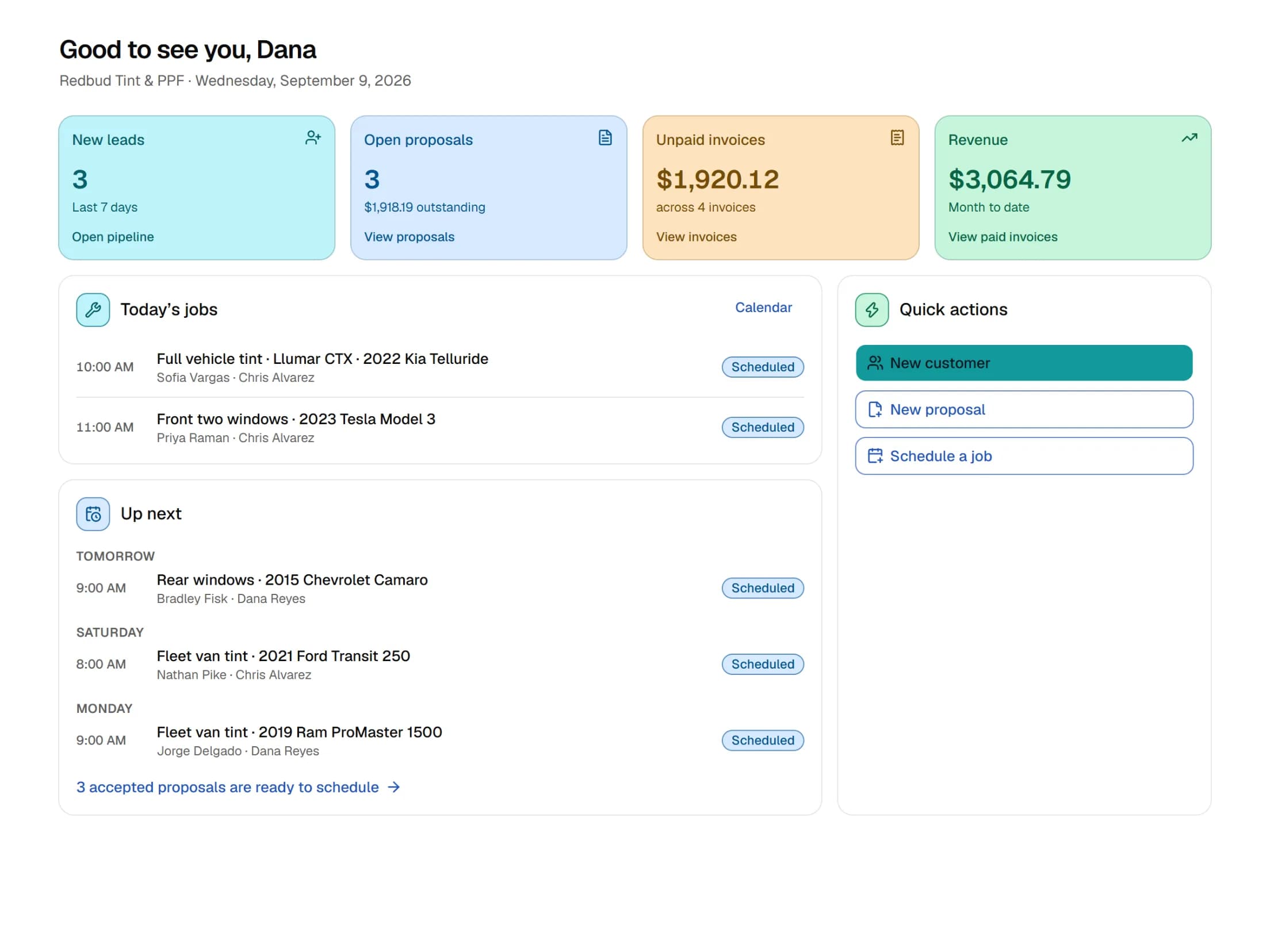1270x952 pixels.
Task: Click the calendar-clock icon beside Up next
Action: tap(93, 514)
